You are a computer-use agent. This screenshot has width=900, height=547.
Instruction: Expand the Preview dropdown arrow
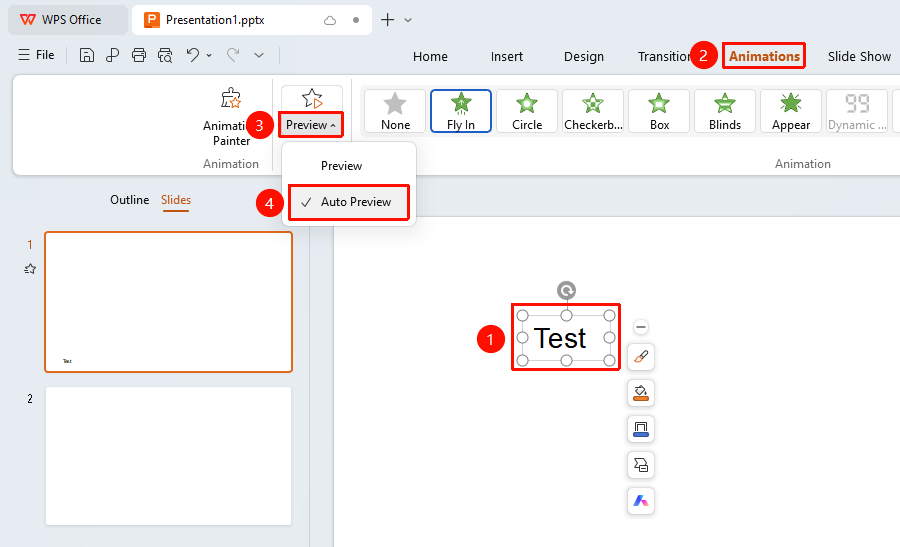(x=333, y=125)
